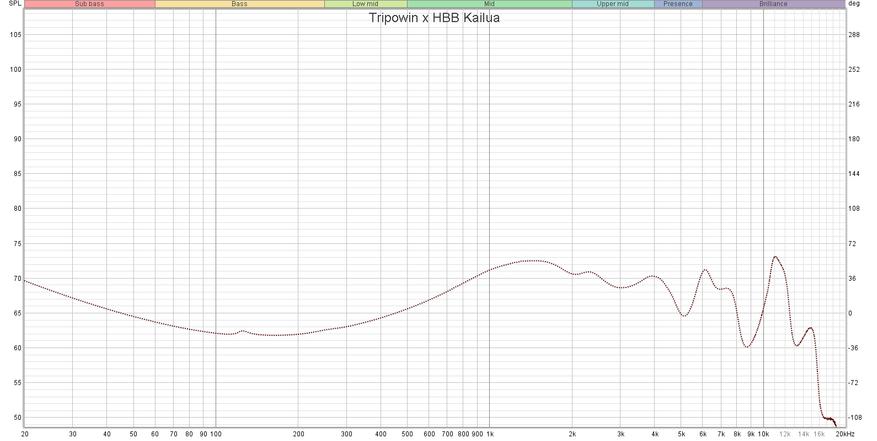Select the Bass frequency band label
877x441 pixels.
pyautogui.click(x=239, y=4)
